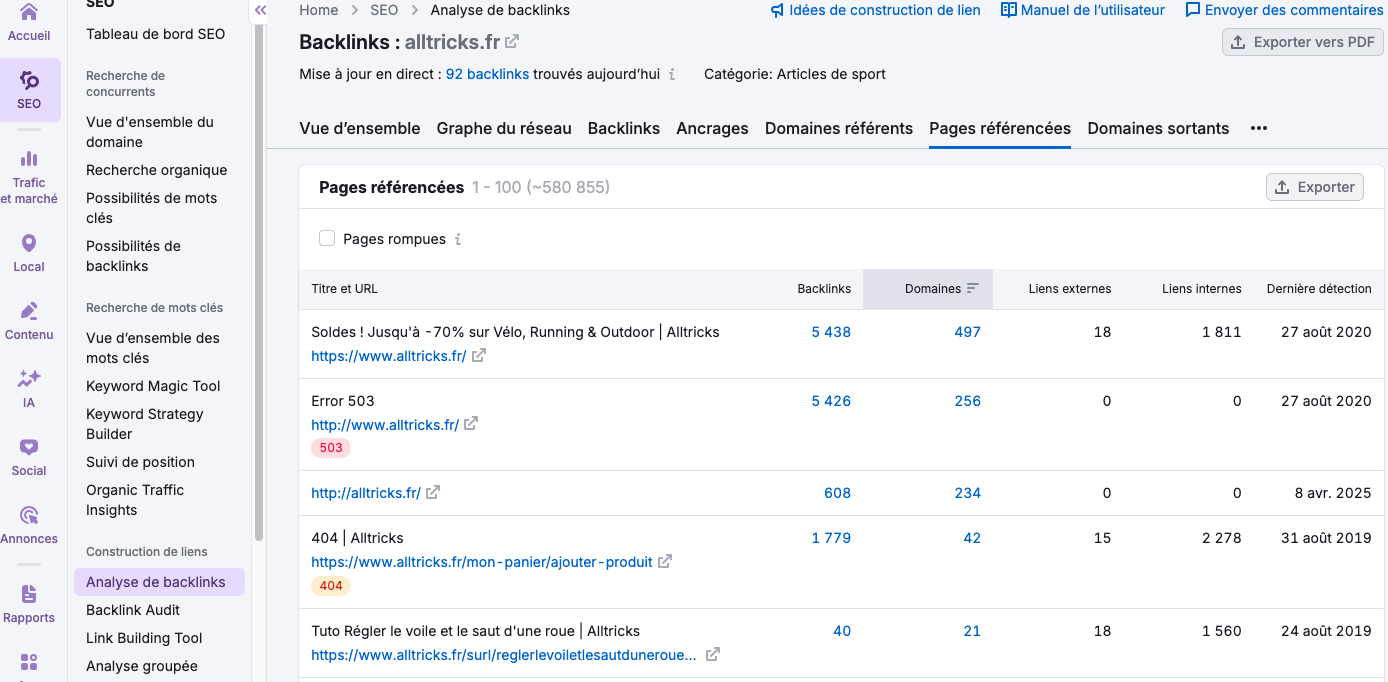The height and width of the screenshot is (682, 1388).
Task: Open https://www.alltricks.fr/mon-panier/ajouter-produit URL
Action: [482, 562]
